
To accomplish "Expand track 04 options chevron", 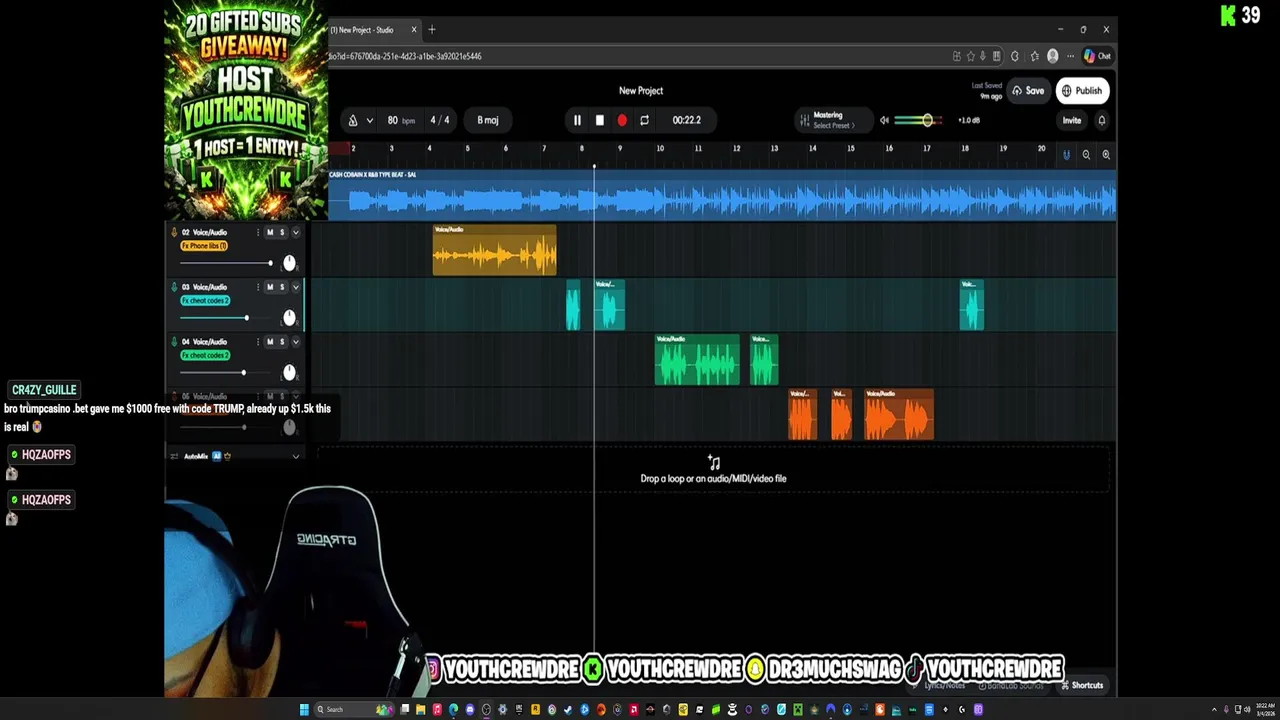I will [295, 342].
